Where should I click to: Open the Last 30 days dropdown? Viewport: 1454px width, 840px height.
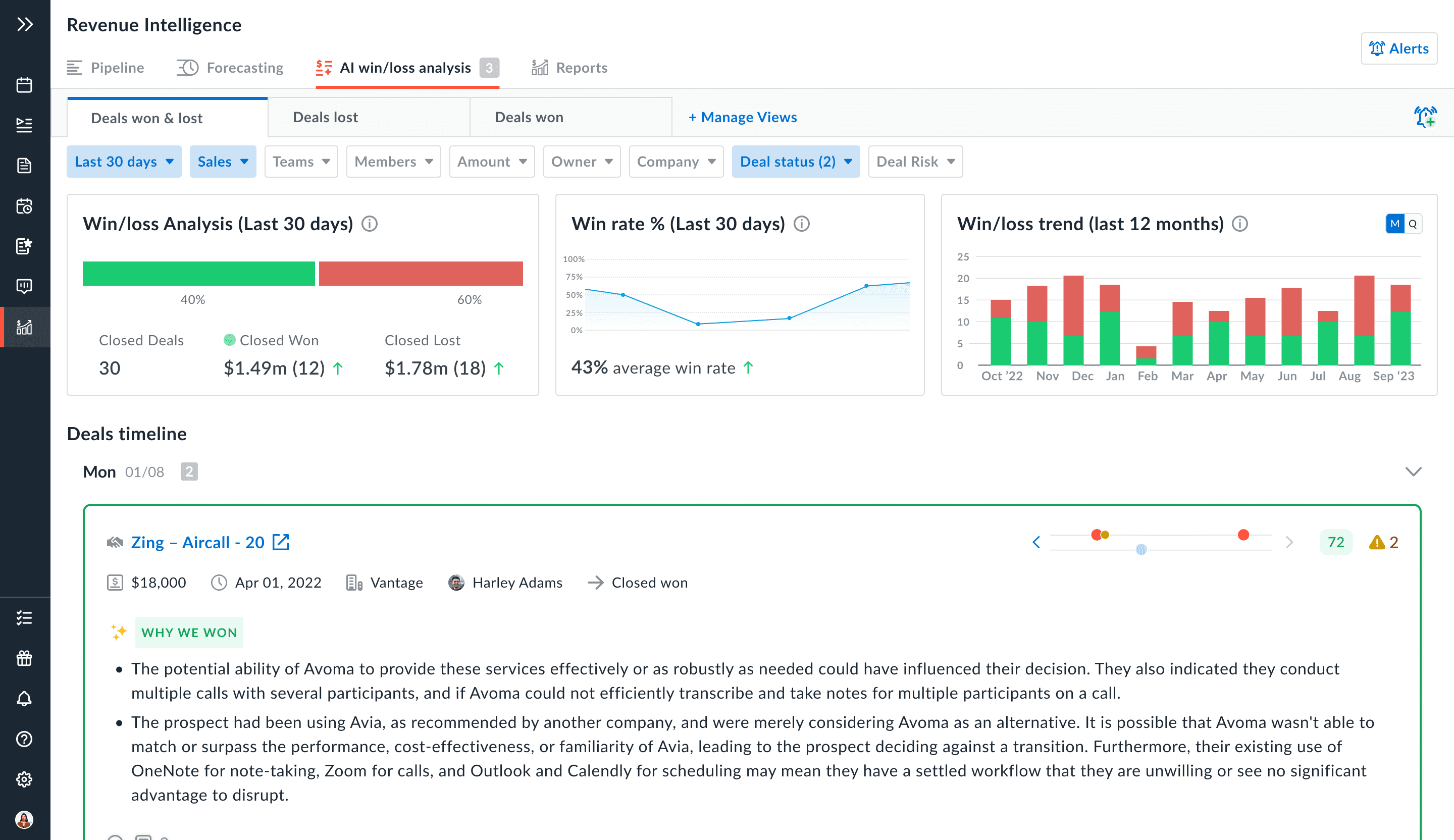click(x=124, y=162)
